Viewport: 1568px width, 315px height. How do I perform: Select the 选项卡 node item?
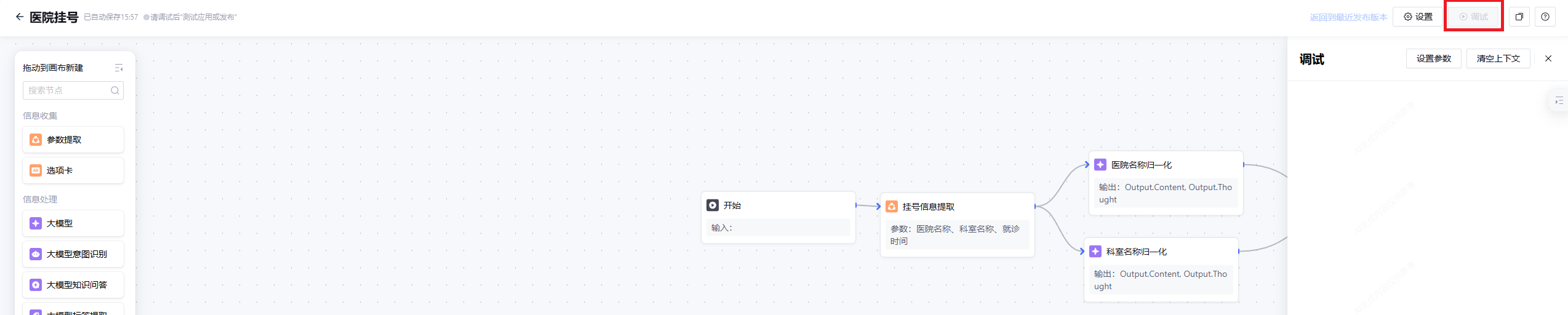point(73,170)
